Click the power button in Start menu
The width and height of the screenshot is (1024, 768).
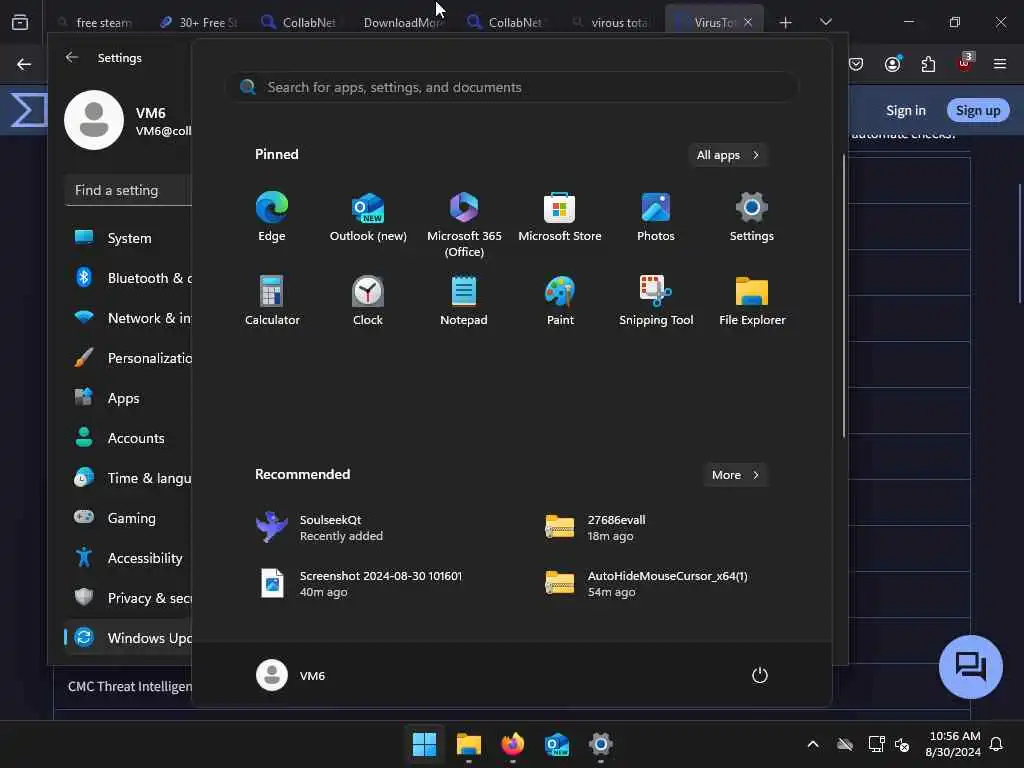click(x=760, y=675)
